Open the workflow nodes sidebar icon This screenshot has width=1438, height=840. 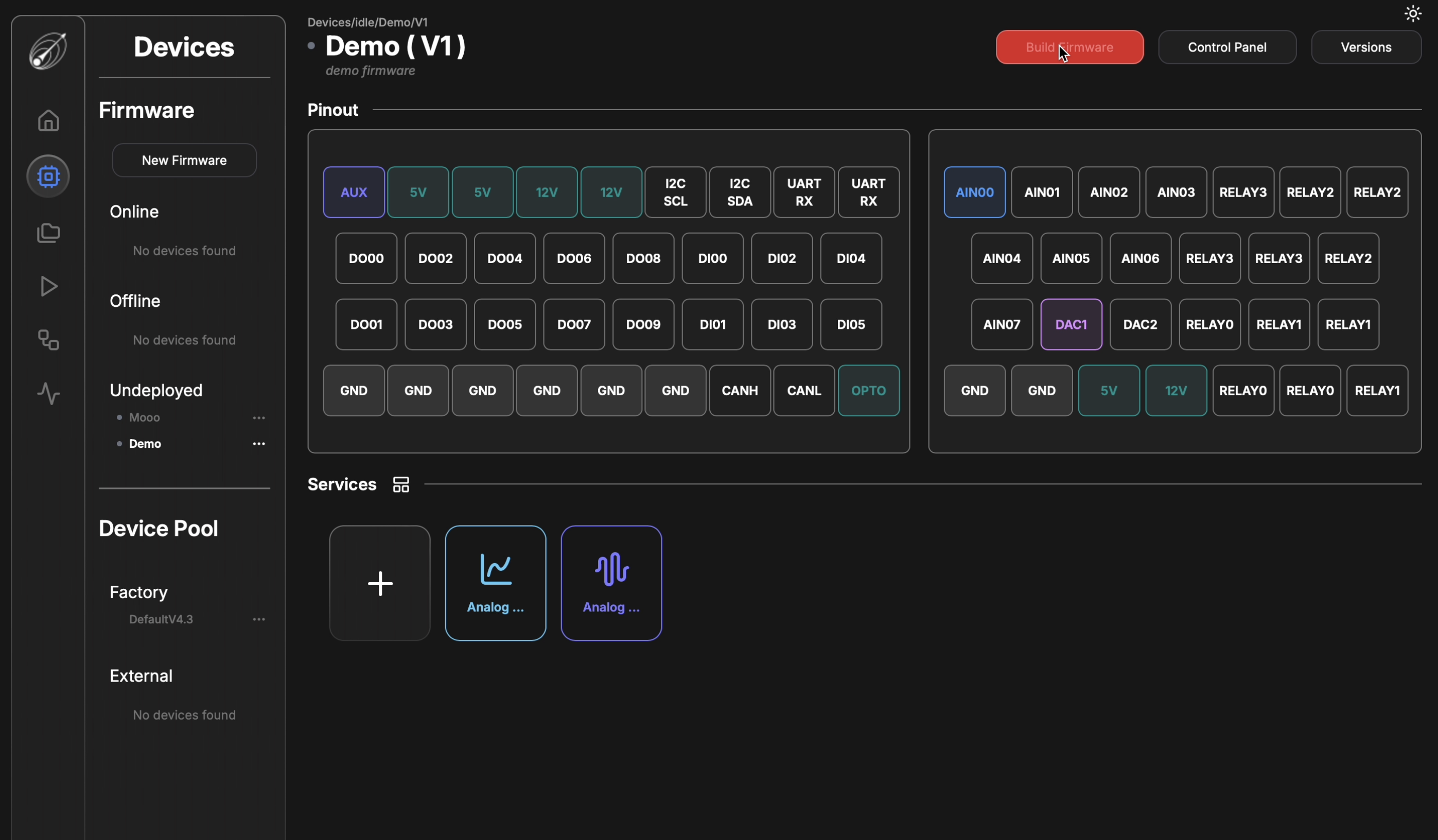click(48, 340)
